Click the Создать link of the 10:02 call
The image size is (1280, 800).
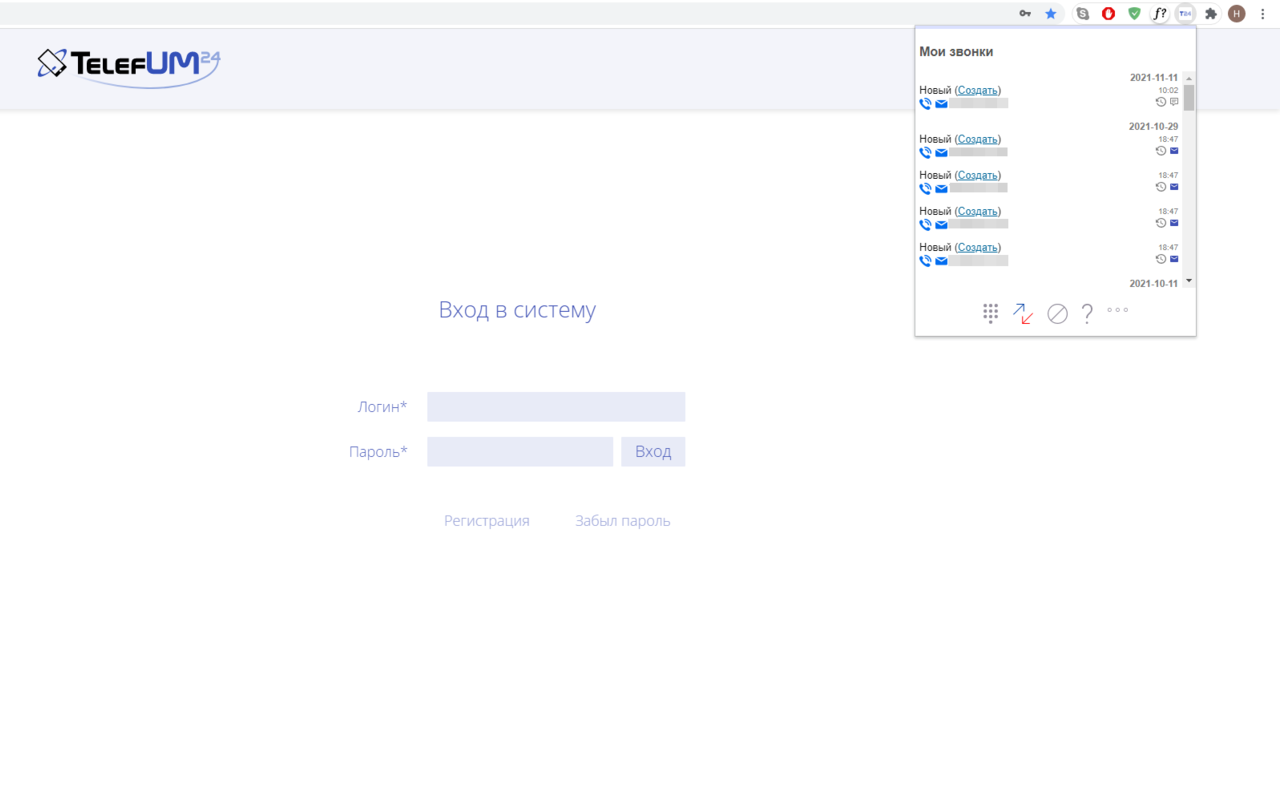[x=978, y=90]
